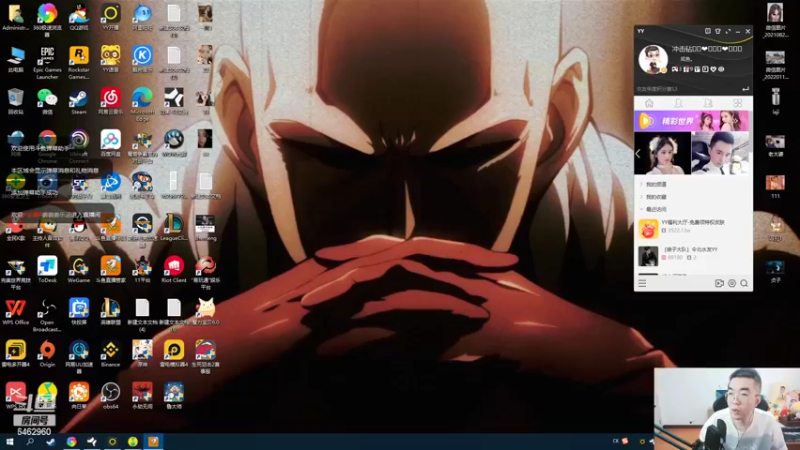The image size is (800, 450).
Task: Select the NetEase Cloud Music red icon
Action: tap(111, 101)
